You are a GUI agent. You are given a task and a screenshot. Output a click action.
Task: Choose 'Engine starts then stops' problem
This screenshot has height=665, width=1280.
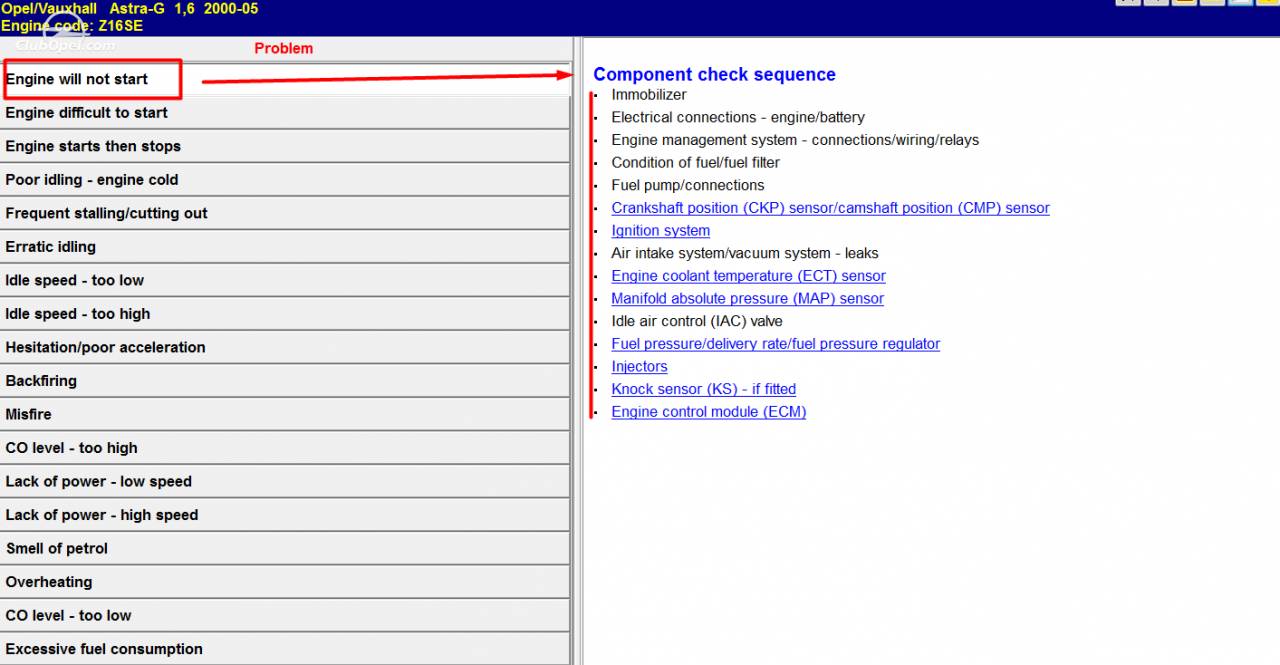coord(285,146)
